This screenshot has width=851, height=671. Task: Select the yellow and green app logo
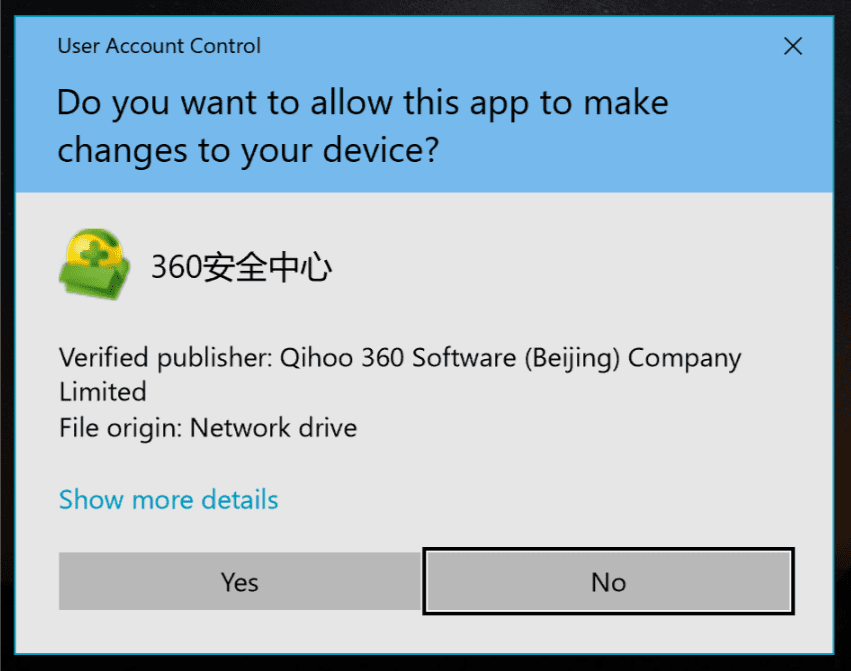(x=95, y=264)
